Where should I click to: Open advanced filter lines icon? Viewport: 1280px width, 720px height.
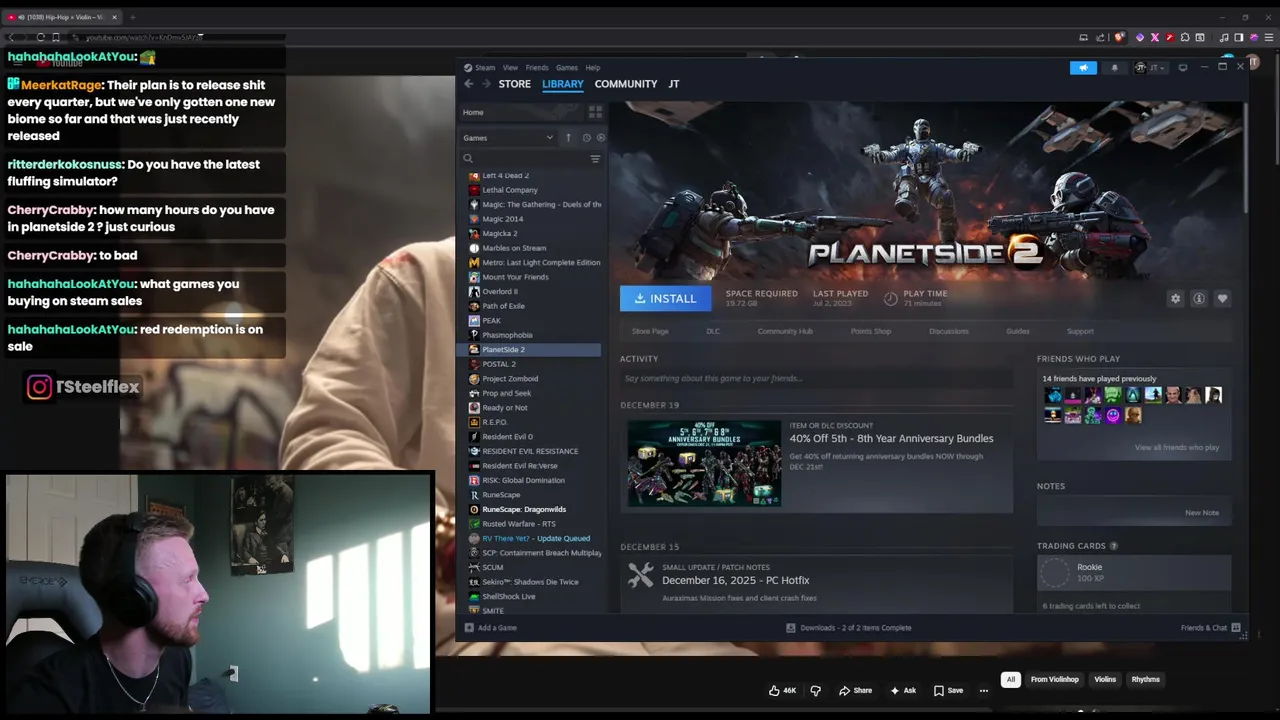point(595,159)
